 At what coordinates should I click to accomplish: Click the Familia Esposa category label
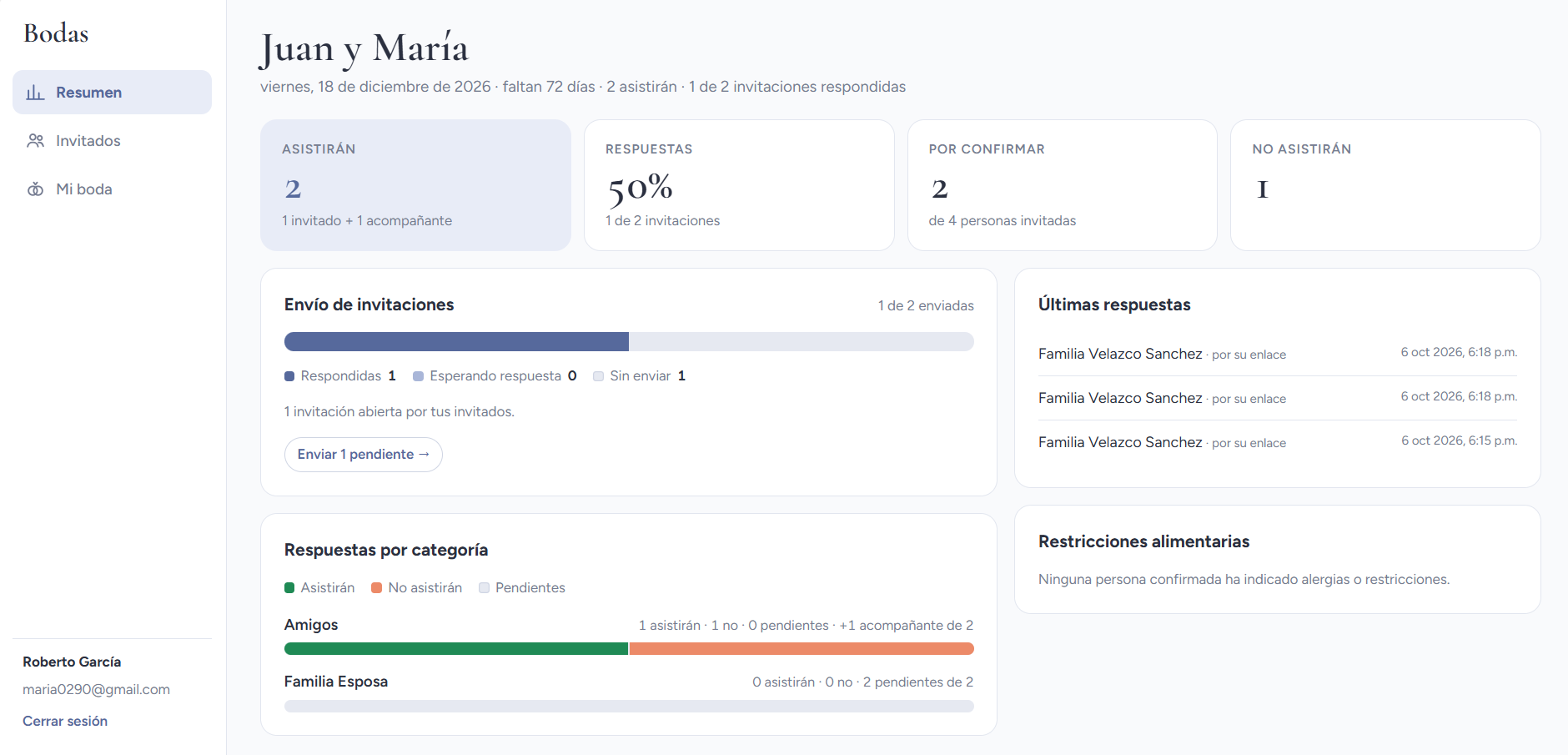336,682
